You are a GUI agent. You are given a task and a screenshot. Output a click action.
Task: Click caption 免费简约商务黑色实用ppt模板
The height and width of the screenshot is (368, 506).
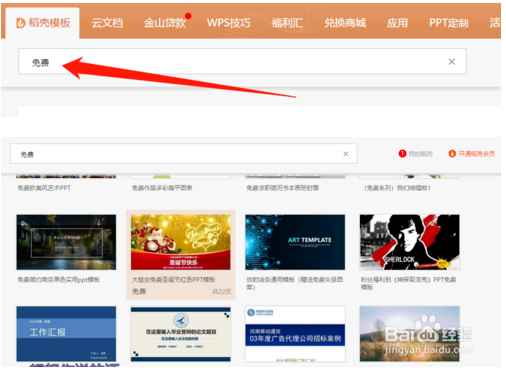[x=59, y=280]
